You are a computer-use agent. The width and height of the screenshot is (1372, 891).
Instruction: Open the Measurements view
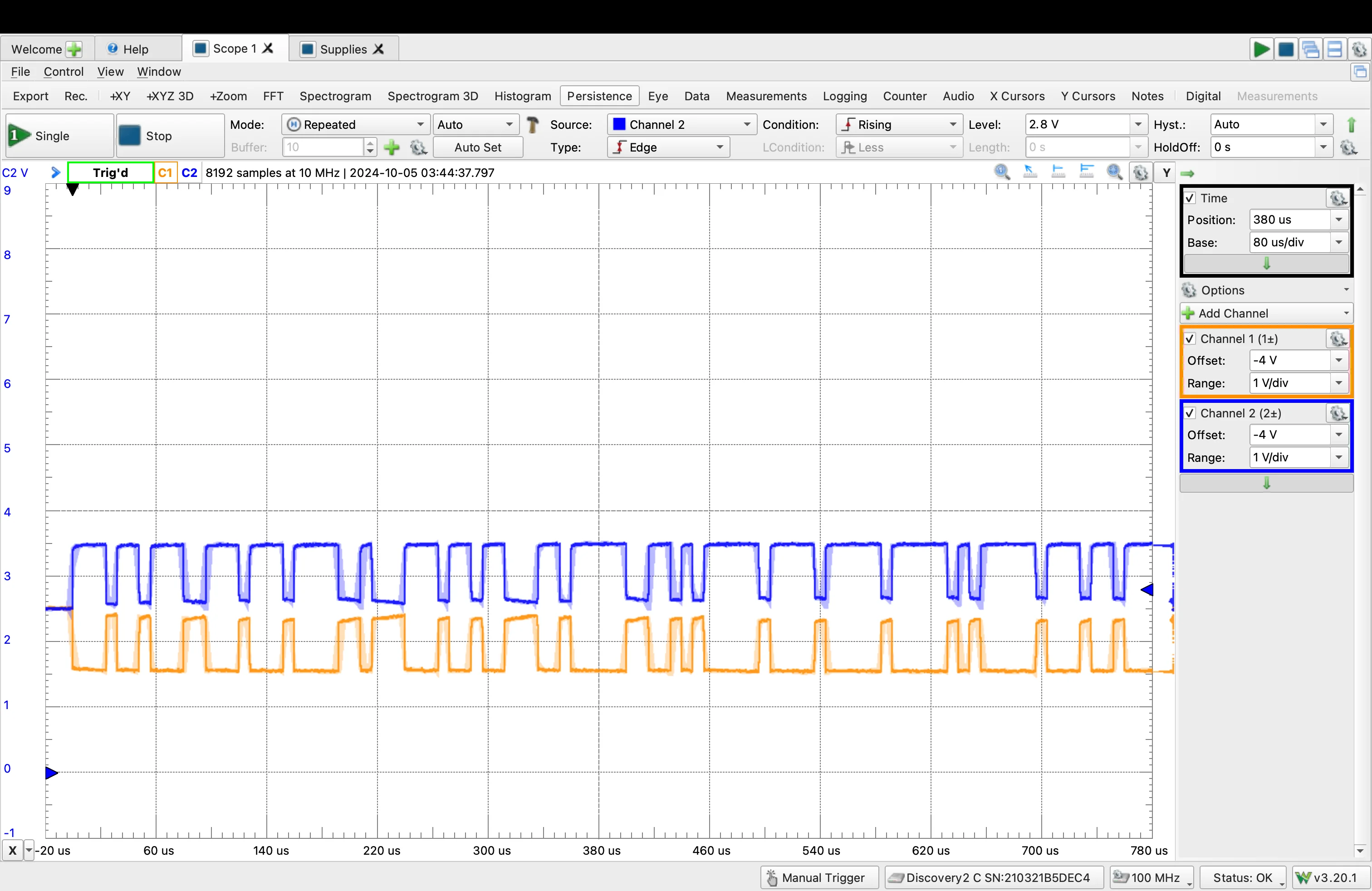click(766, 96)
